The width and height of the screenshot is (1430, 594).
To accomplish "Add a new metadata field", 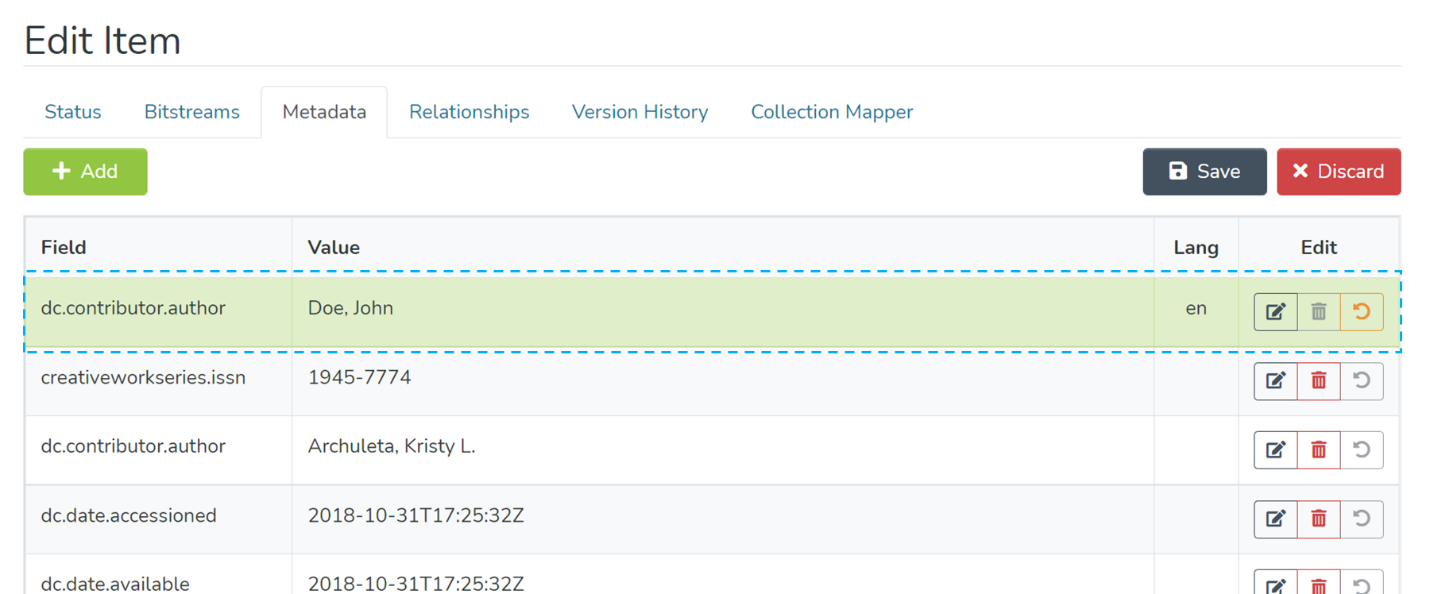I will point(85,172).
